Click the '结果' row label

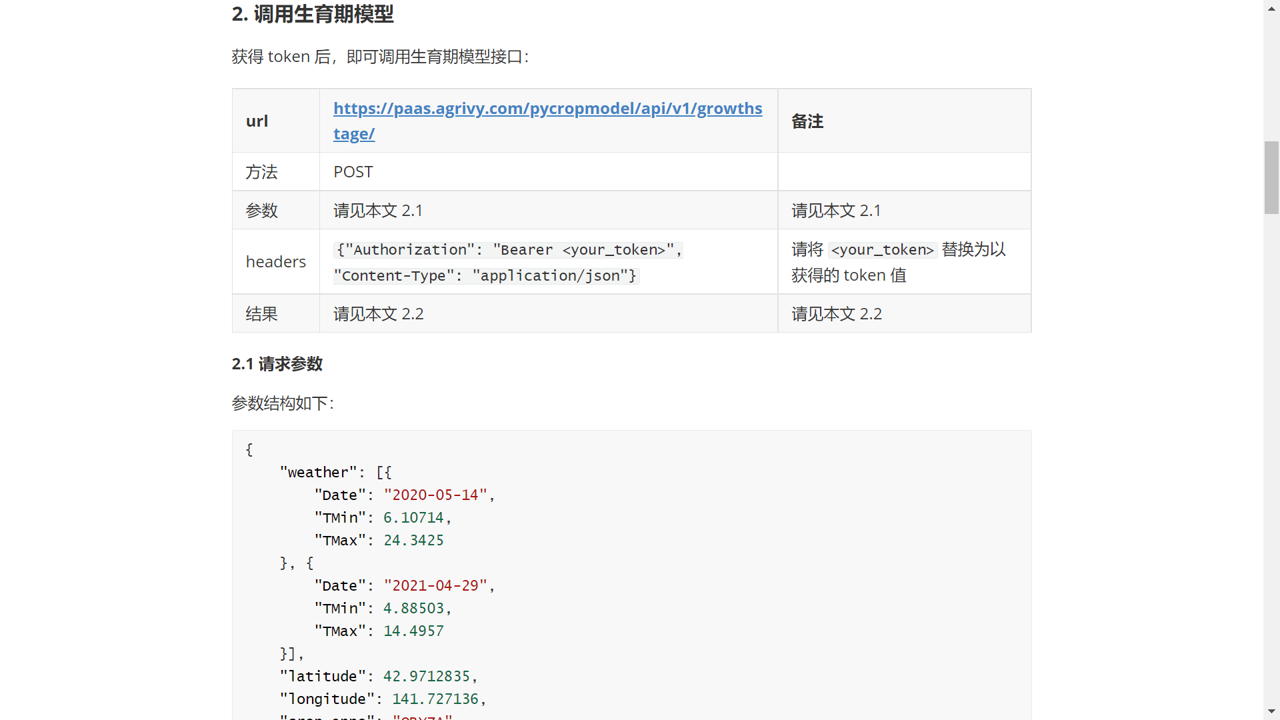pos(262,314)
